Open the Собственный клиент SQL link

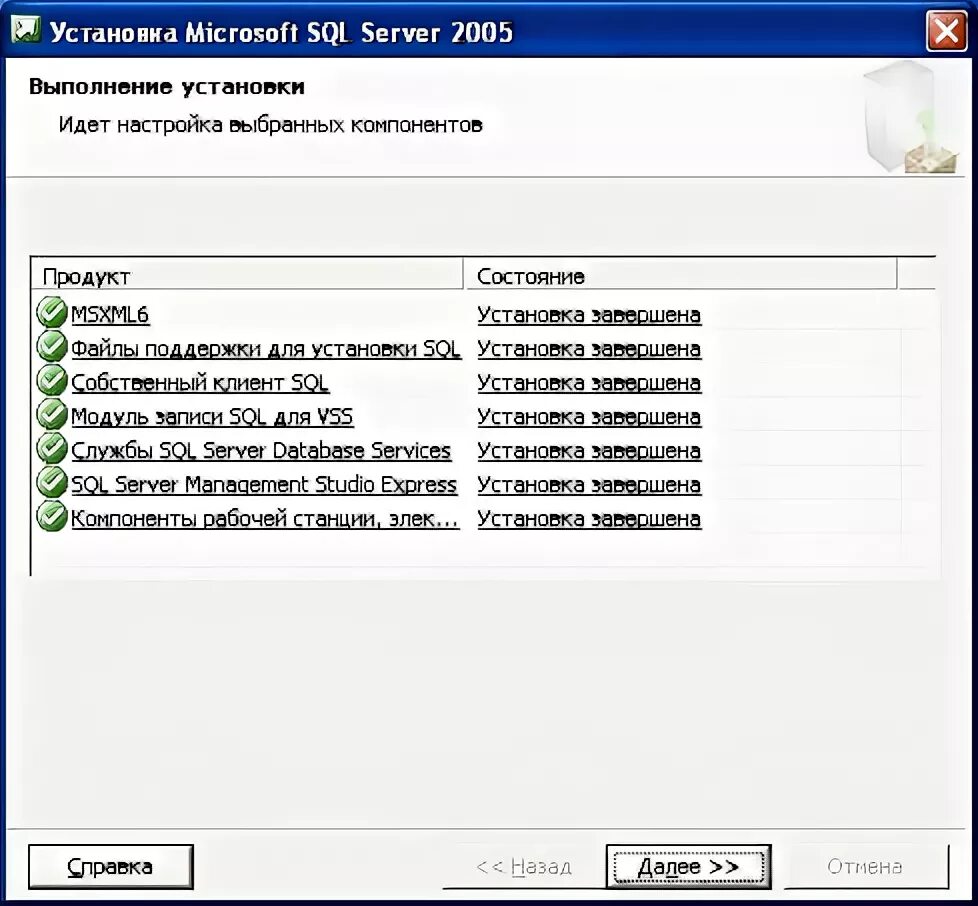tap(200, 383)
